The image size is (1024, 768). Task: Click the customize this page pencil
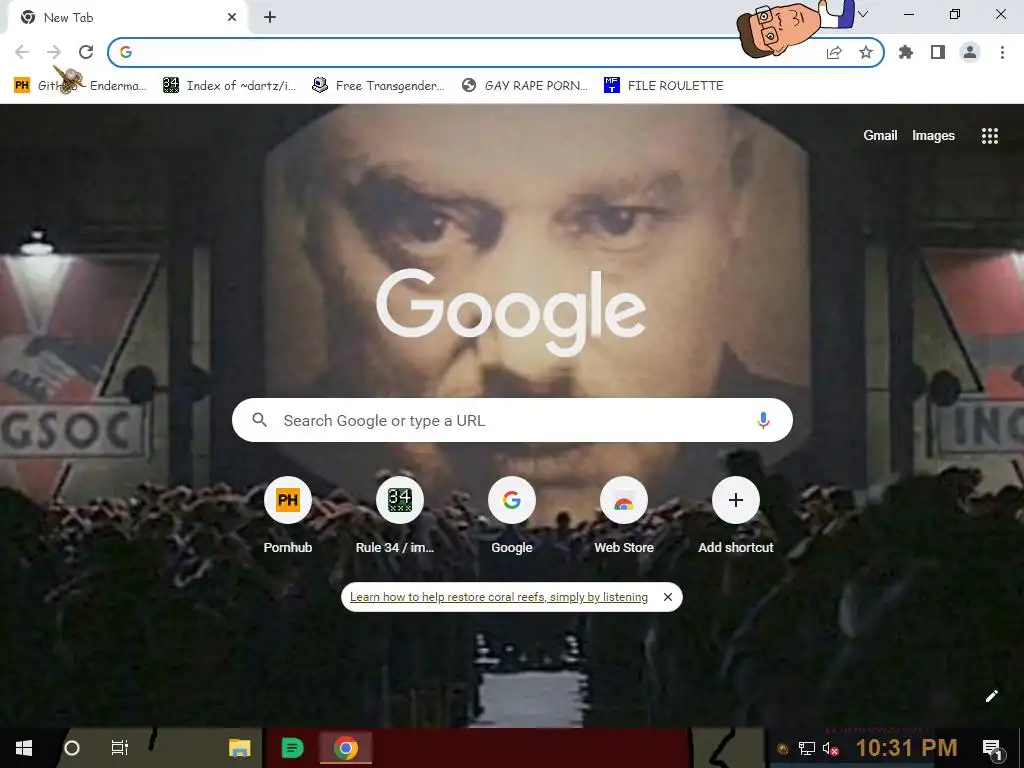click(991, 696)
